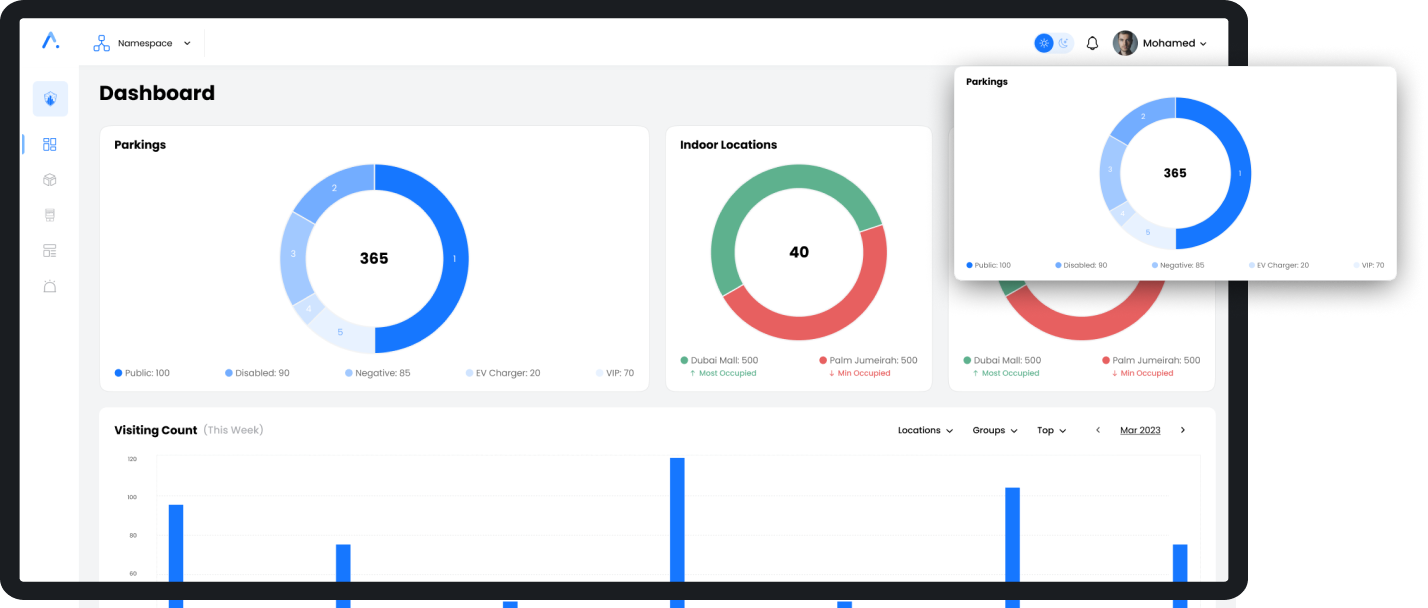
Task: Click the Indoor Locations card title
Action: tap(728, 145)
